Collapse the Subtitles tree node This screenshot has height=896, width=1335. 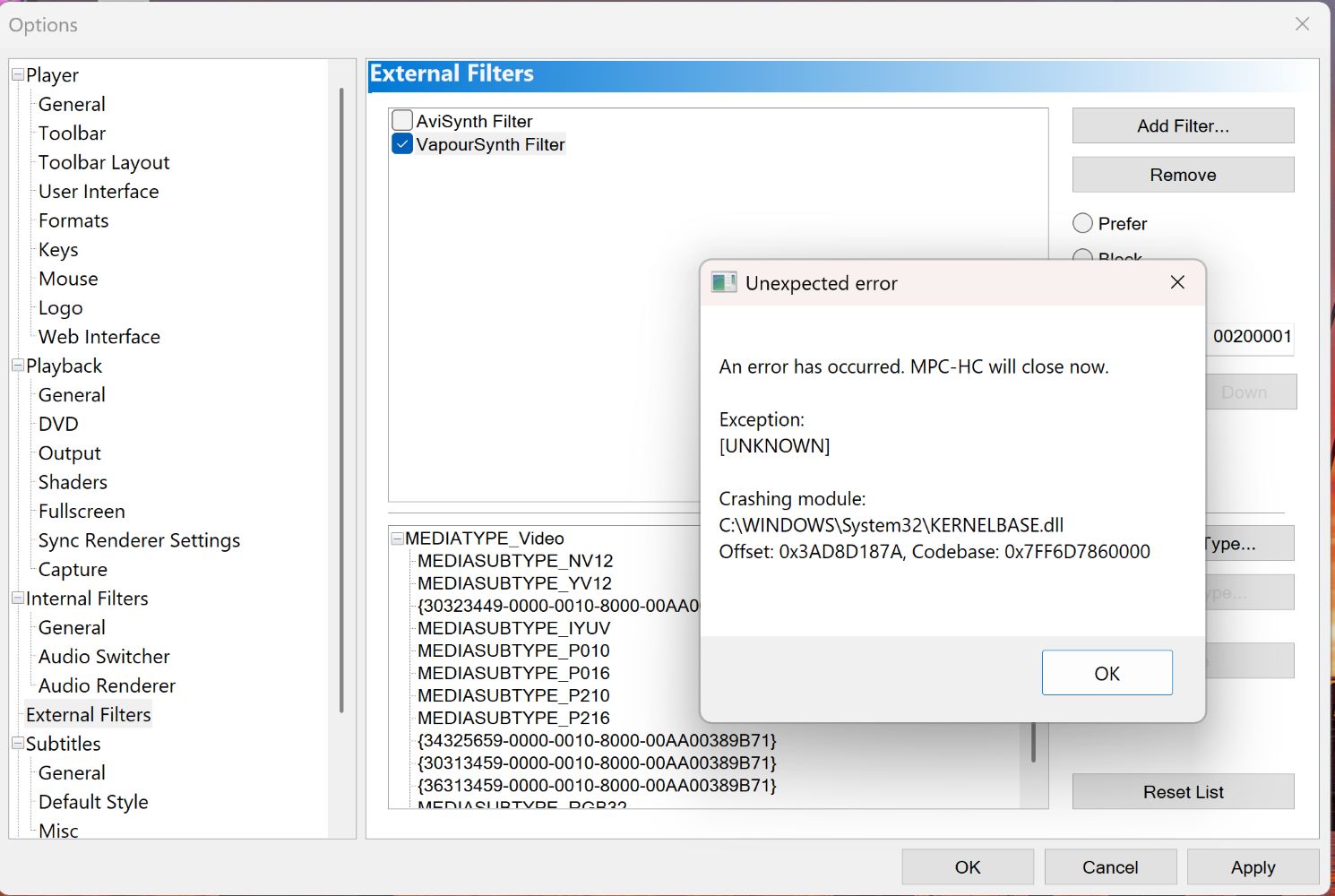(x=17, y=743)
